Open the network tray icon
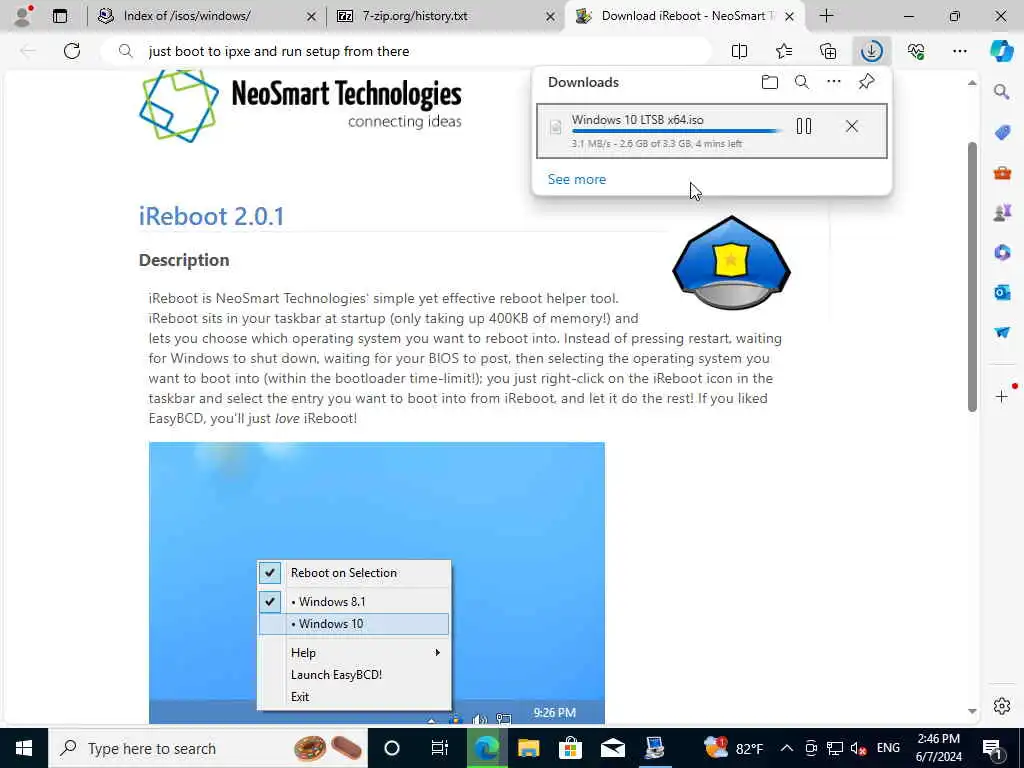1024x768 pixels. (834, 748)
